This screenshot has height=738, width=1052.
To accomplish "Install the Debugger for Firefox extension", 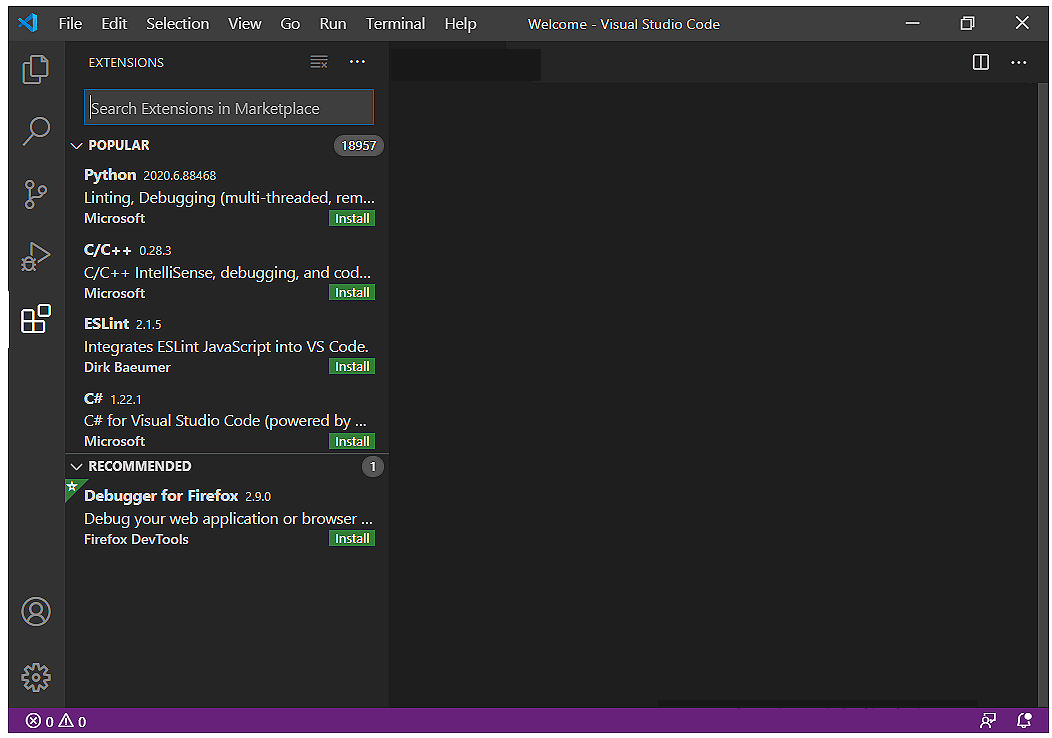I will 352,539.
